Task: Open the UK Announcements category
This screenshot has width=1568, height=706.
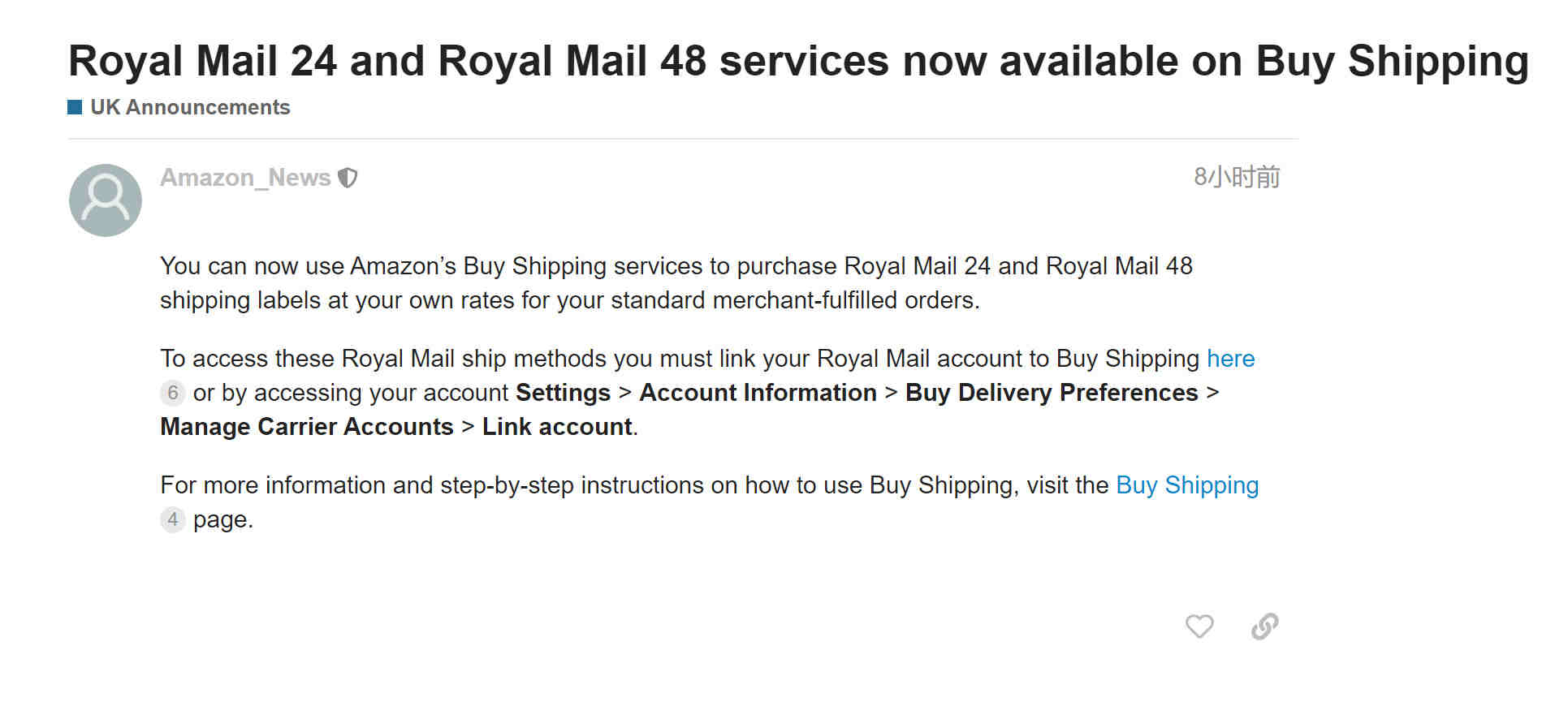Action: (x=190, y=107)
